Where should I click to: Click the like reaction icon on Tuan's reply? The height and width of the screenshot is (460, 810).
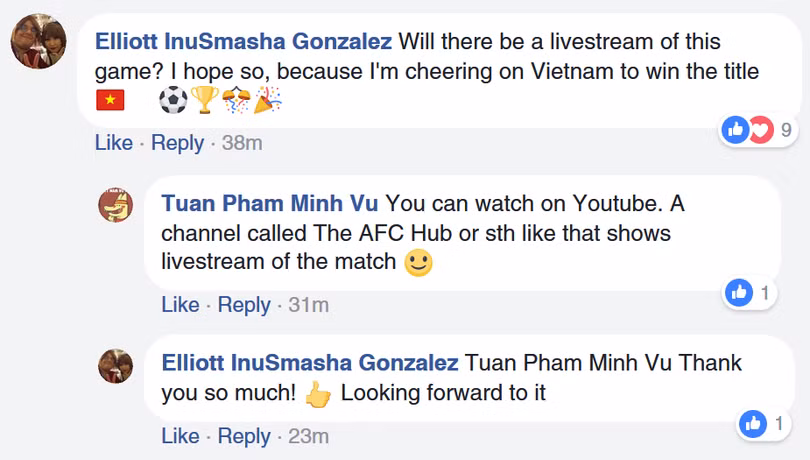tap(740, 293)
